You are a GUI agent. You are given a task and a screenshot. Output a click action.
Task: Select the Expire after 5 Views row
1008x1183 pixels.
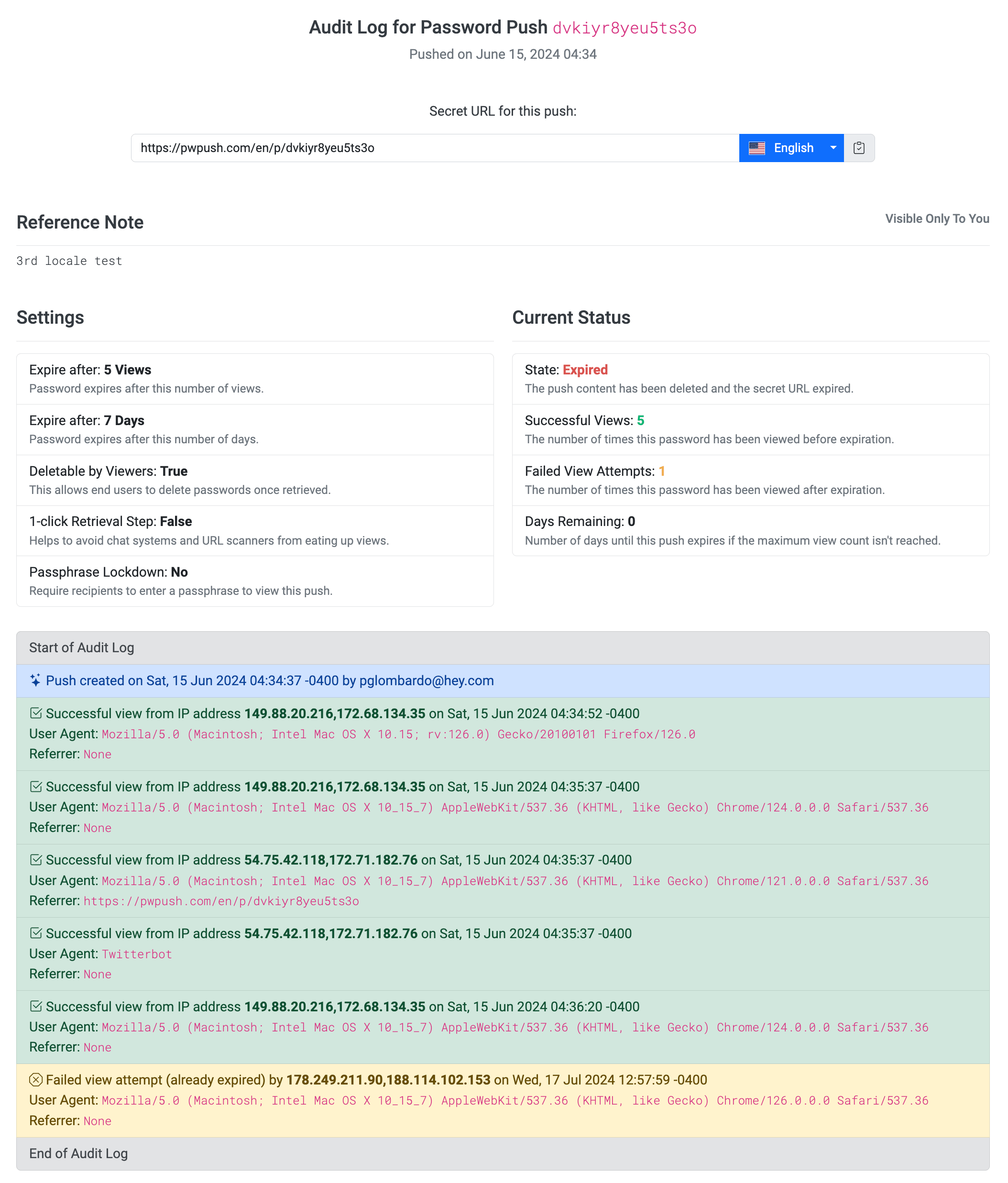tap(255, 380)
